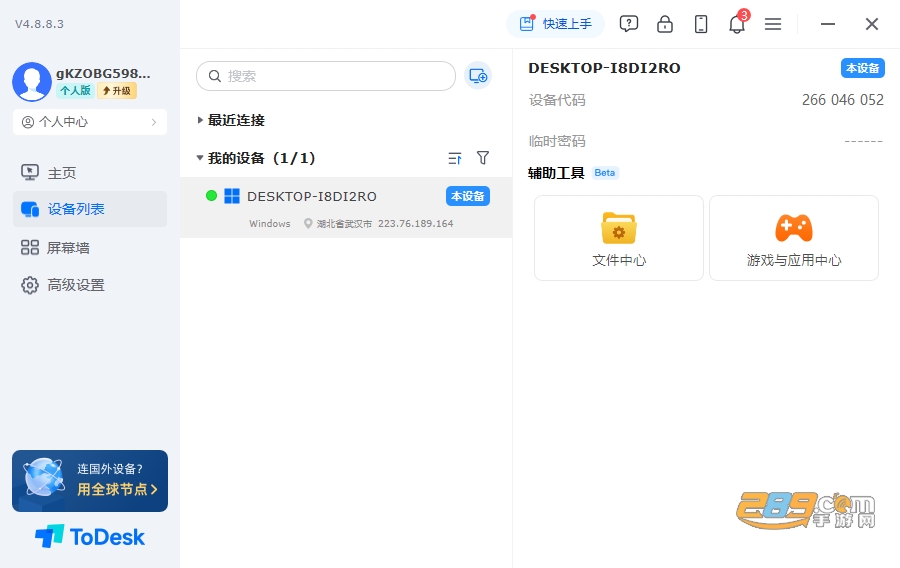
Task: Open the mobile phone device icon
Action: [x=701, y=24]
